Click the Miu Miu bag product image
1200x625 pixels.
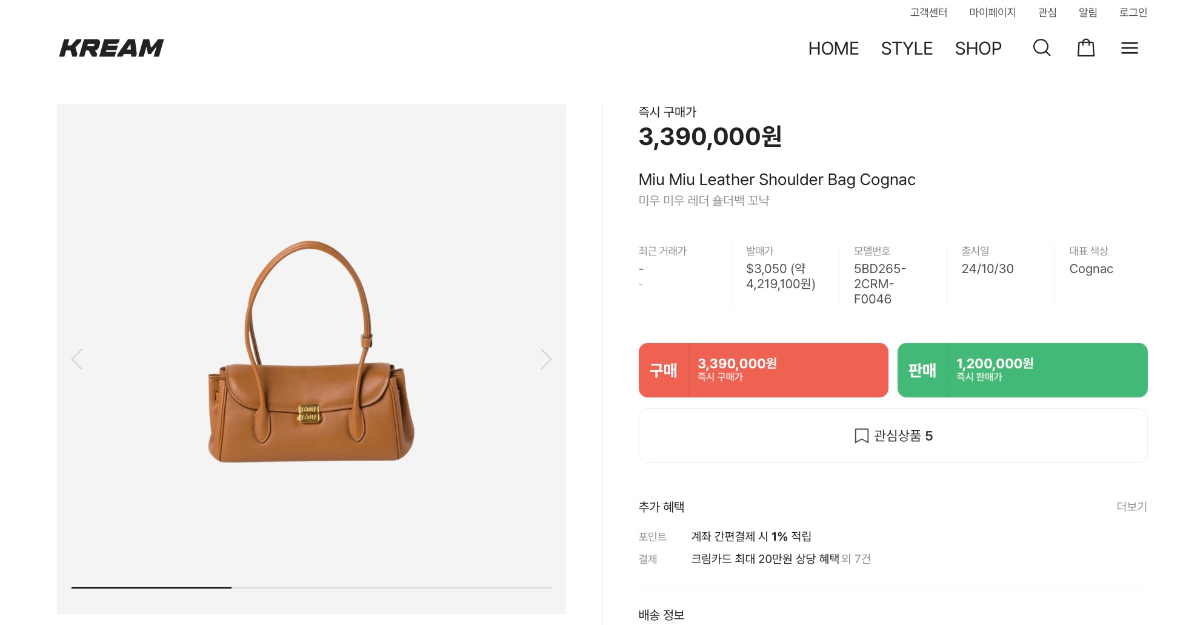coord(311,355)
